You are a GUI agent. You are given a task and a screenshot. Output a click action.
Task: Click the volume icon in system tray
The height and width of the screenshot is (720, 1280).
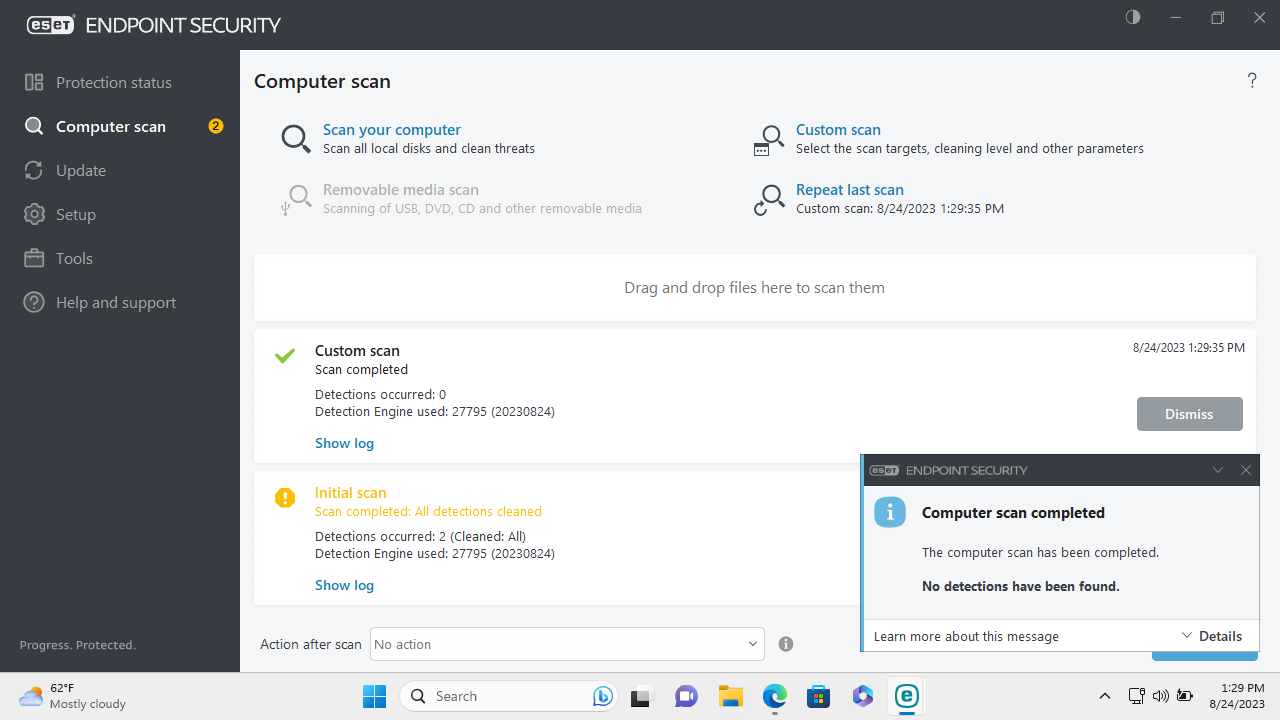pyautogui.click(x=1161, y=696)
